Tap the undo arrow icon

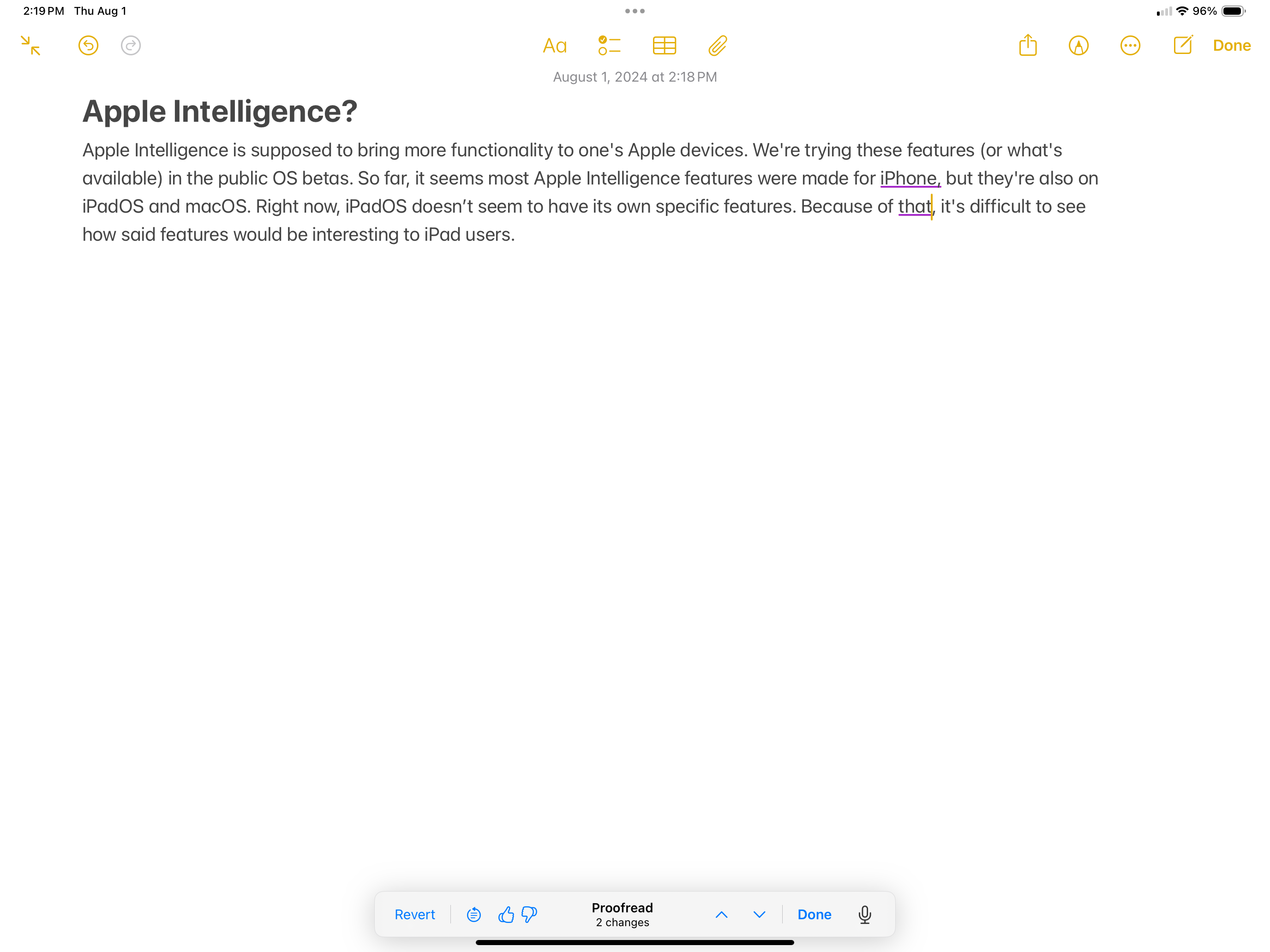[x=89, y=45]
